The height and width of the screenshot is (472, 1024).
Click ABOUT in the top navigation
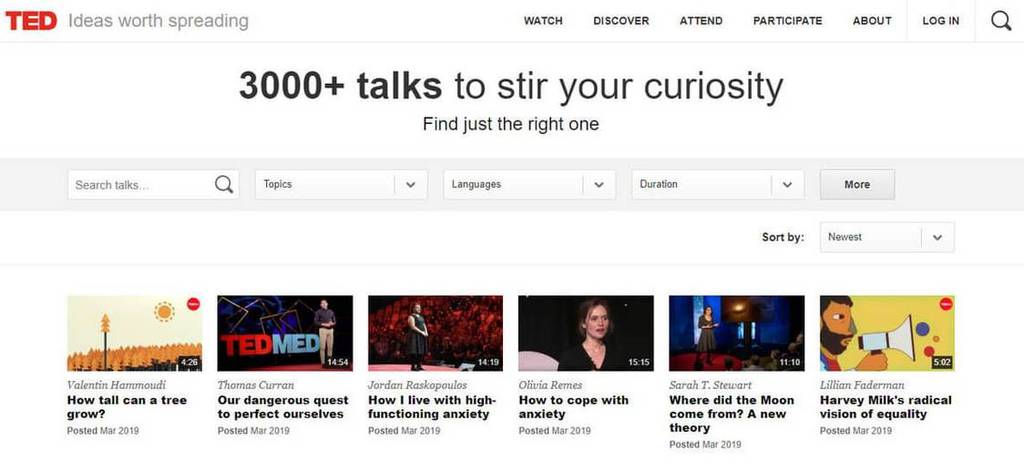[x=872, y=21]
